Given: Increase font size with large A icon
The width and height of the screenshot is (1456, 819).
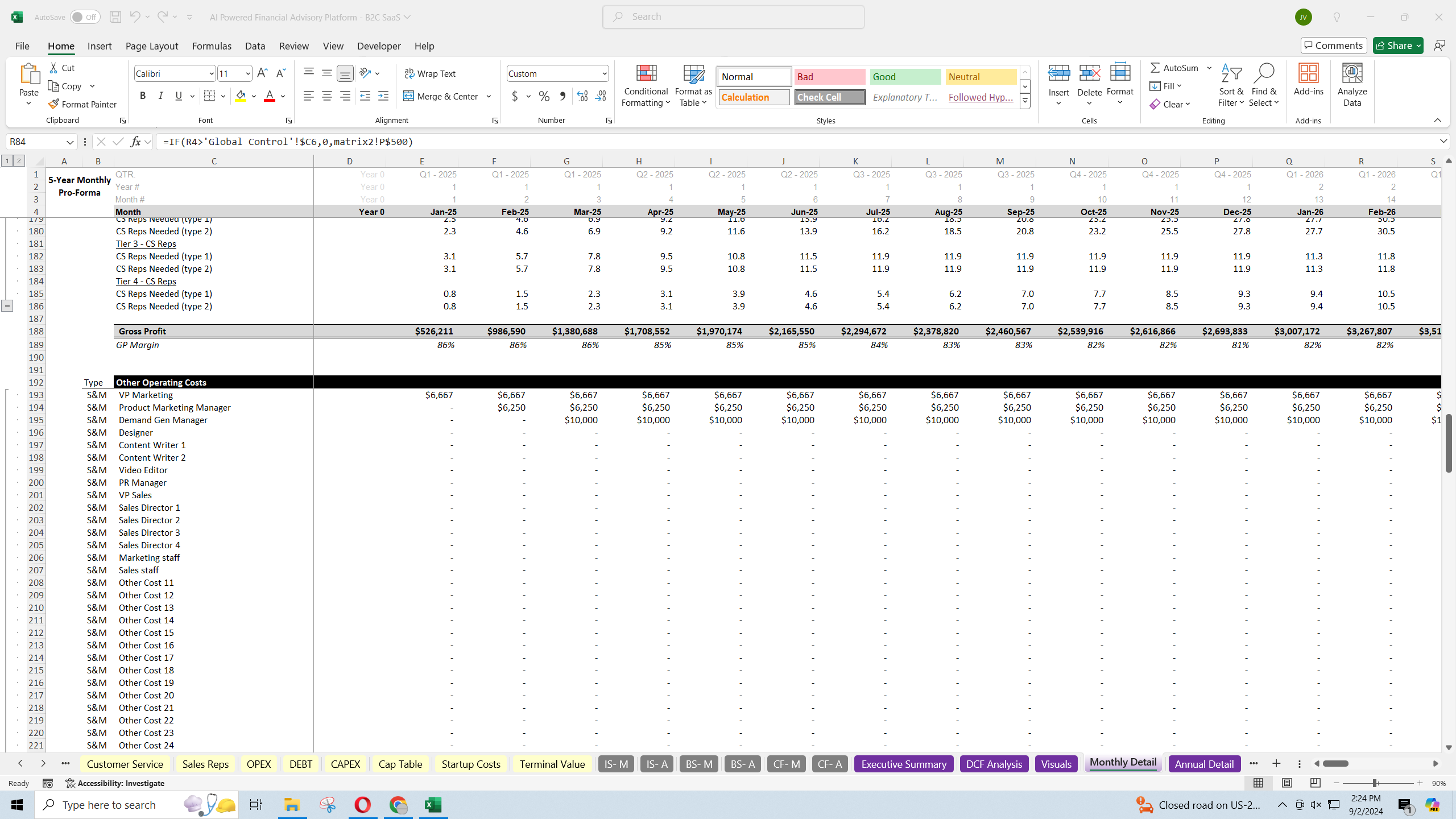Looking at the screenshot, I should pyautogui.click(x=262, y=73).
